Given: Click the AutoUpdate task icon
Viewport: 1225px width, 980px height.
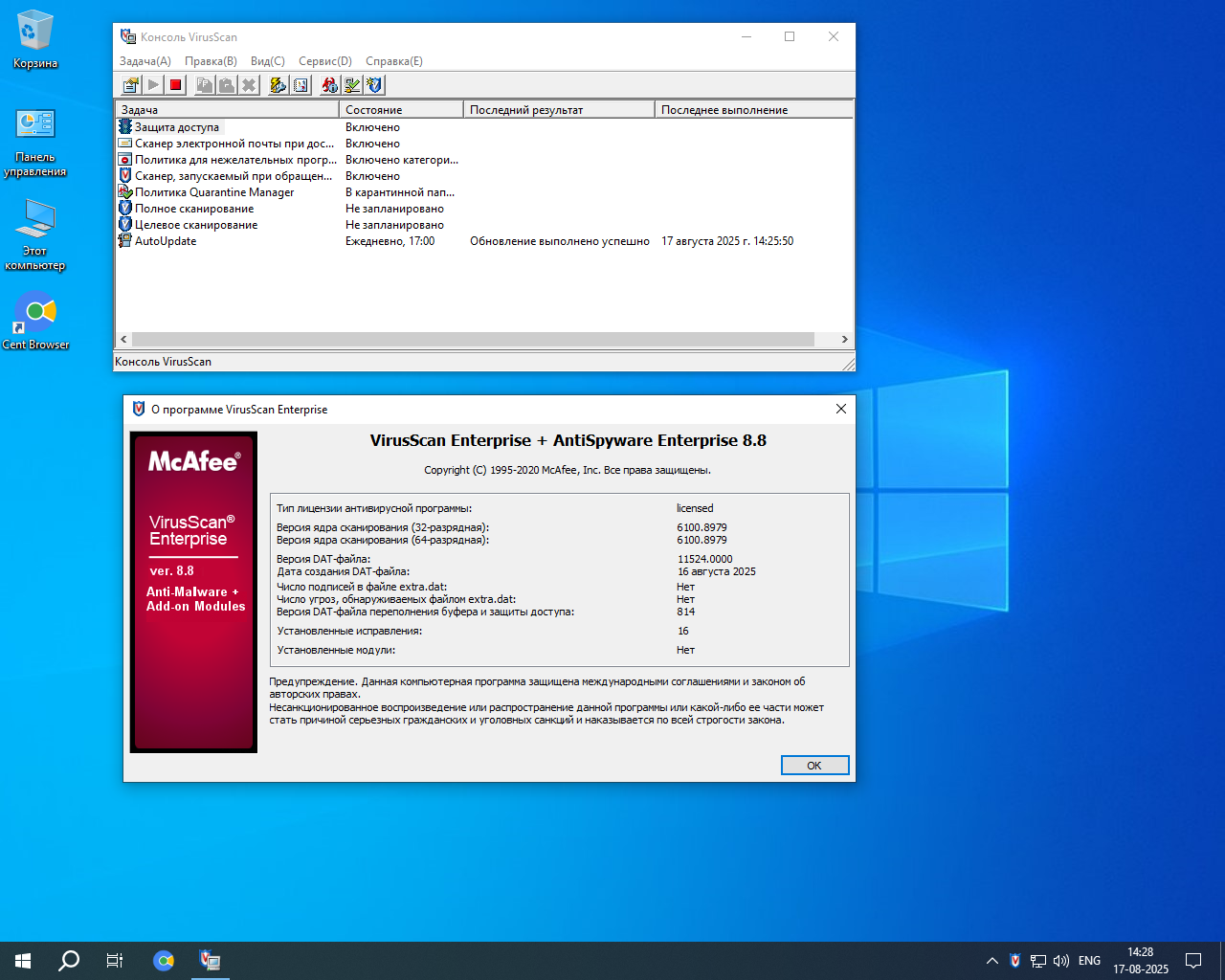Looking at the screenshot, I should 125,240.
